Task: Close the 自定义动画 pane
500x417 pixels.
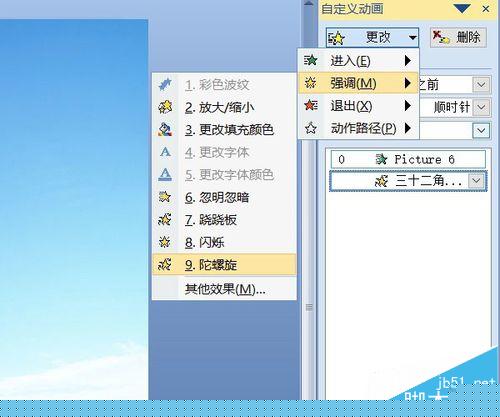Action: point(486,9)
